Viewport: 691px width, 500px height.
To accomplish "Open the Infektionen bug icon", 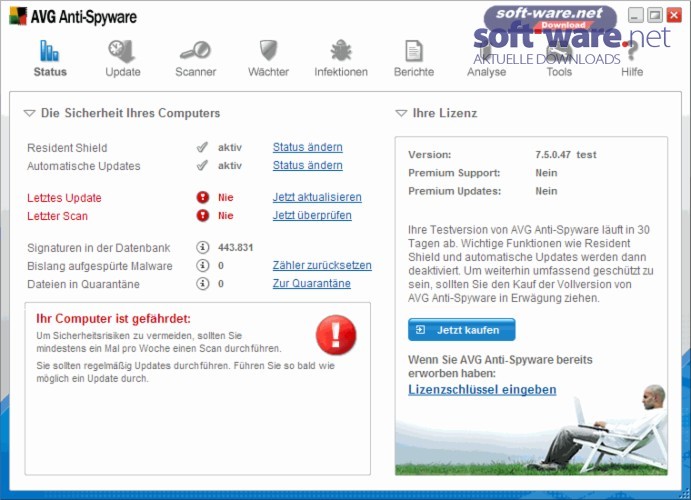I will click(341, 50).
